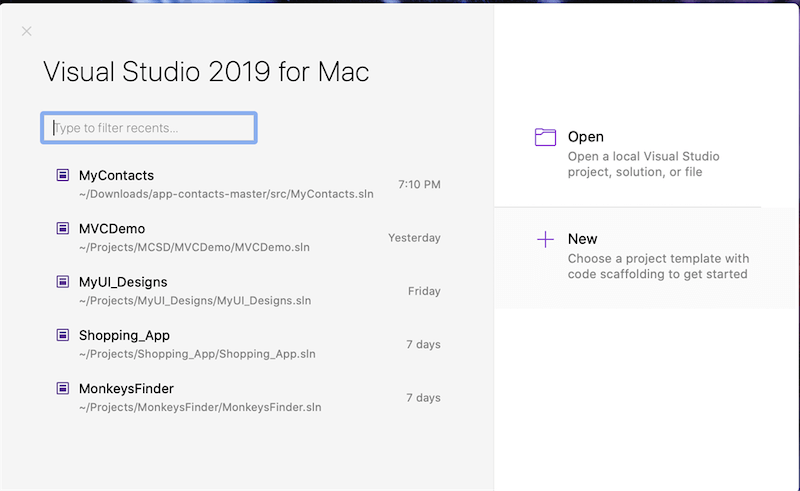Viewport: 800px width, 491px height.
Task: Click 'Choose a project template' description
Action: (659, 266)
